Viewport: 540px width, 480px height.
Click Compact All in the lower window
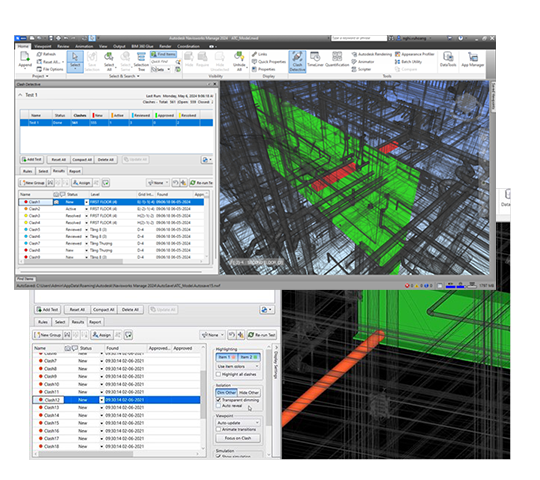coord(104,310)
